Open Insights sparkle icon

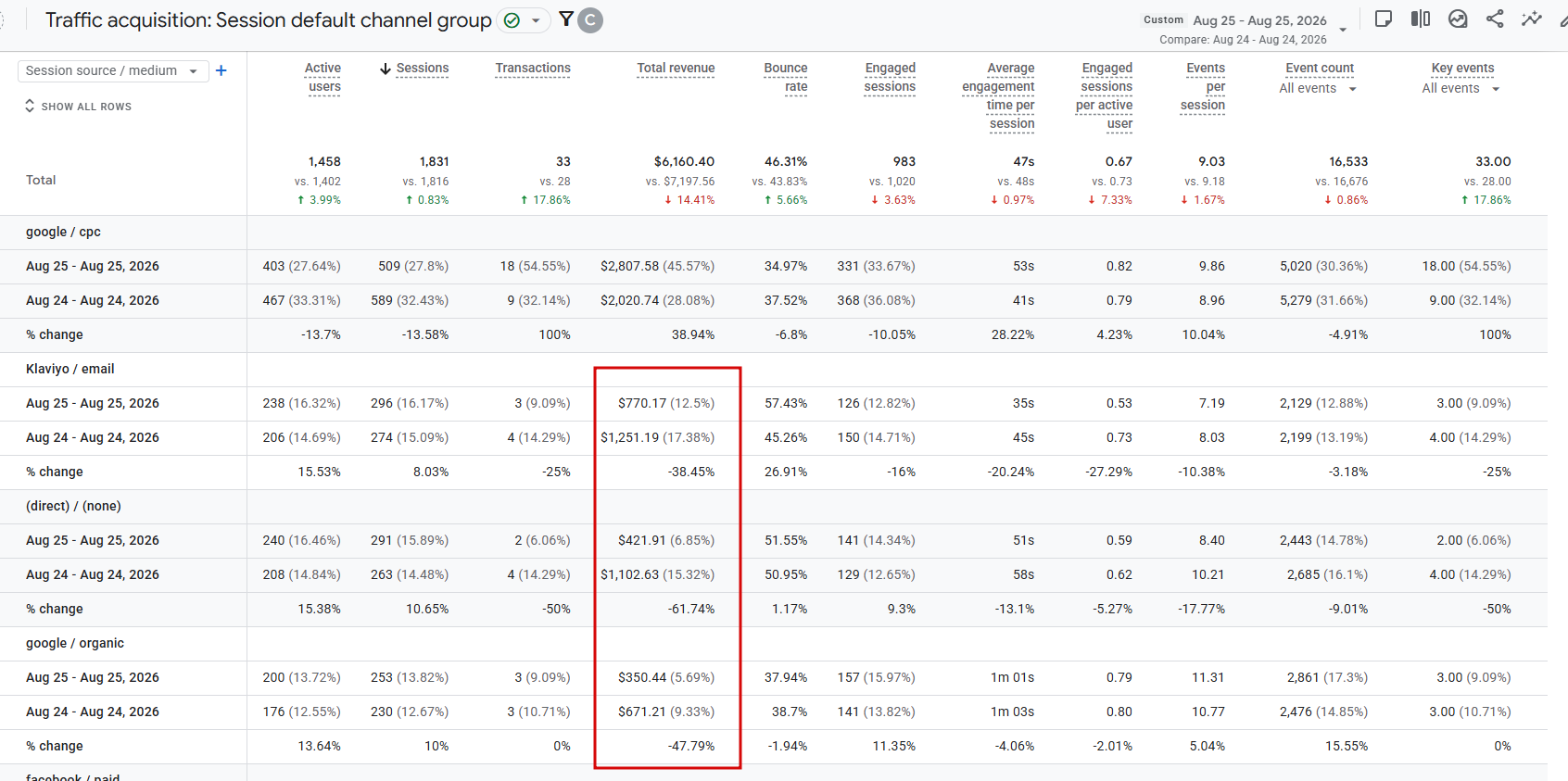1532,19
